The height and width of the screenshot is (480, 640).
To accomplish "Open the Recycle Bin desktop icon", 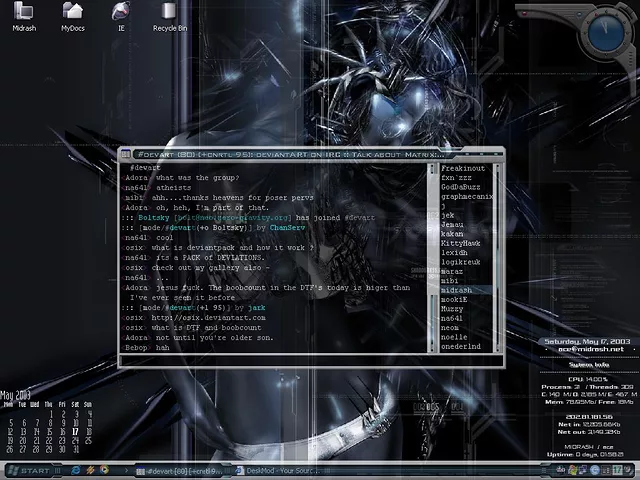I will 170,16.
